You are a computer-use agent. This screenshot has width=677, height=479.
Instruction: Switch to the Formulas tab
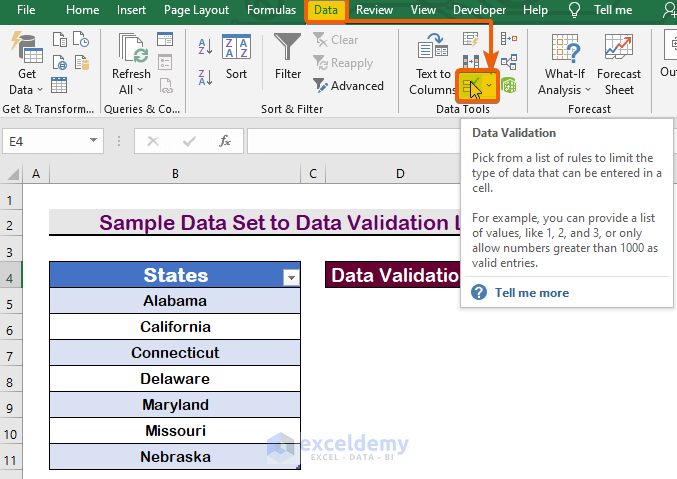tap(271, 10)
